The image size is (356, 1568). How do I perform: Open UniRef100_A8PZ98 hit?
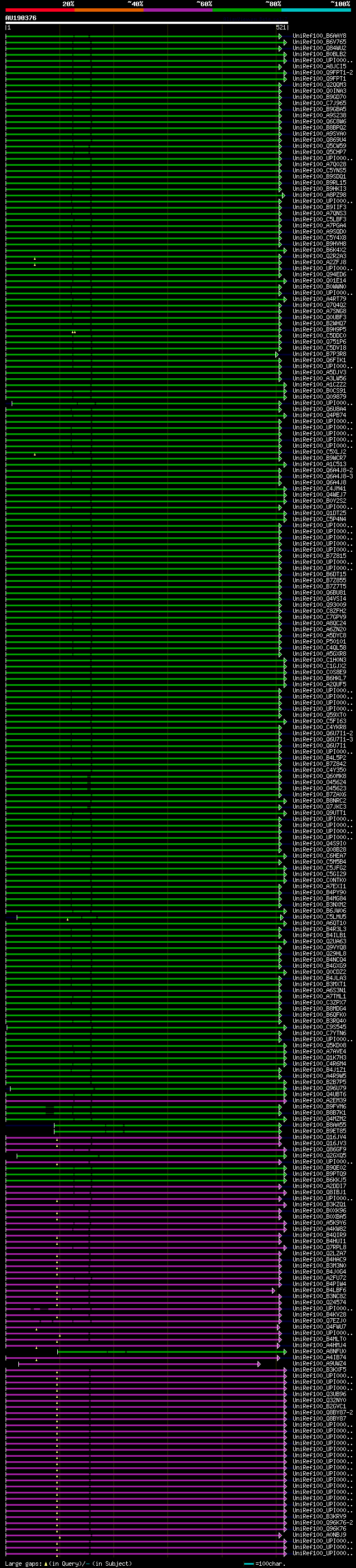click(319, 195)
